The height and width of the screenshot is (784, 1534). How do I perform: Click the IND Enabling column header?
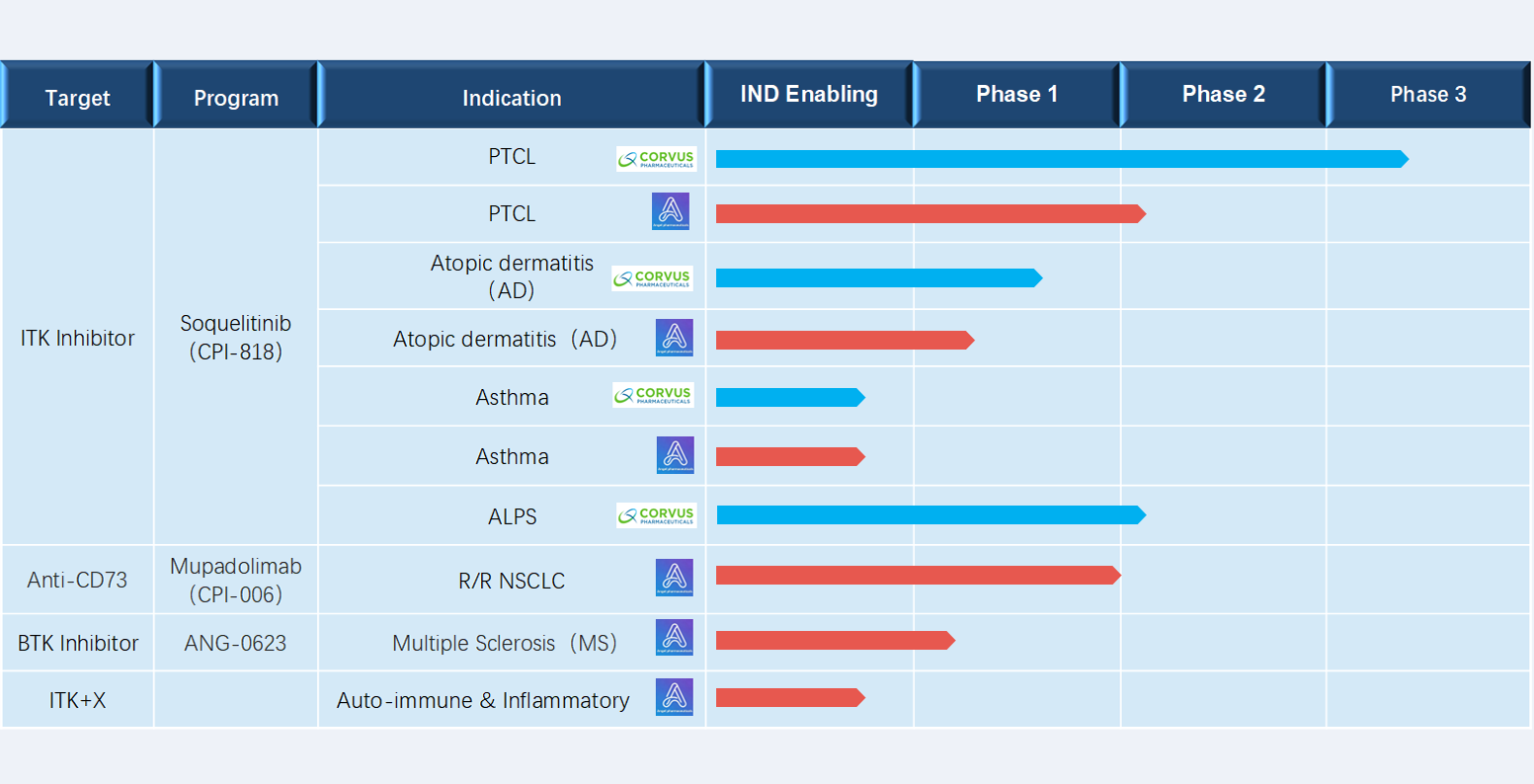tap(809, 95)
